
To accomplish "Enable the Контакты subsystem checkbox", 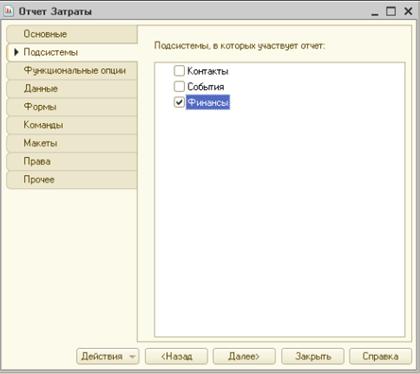I will coord(179,71).
